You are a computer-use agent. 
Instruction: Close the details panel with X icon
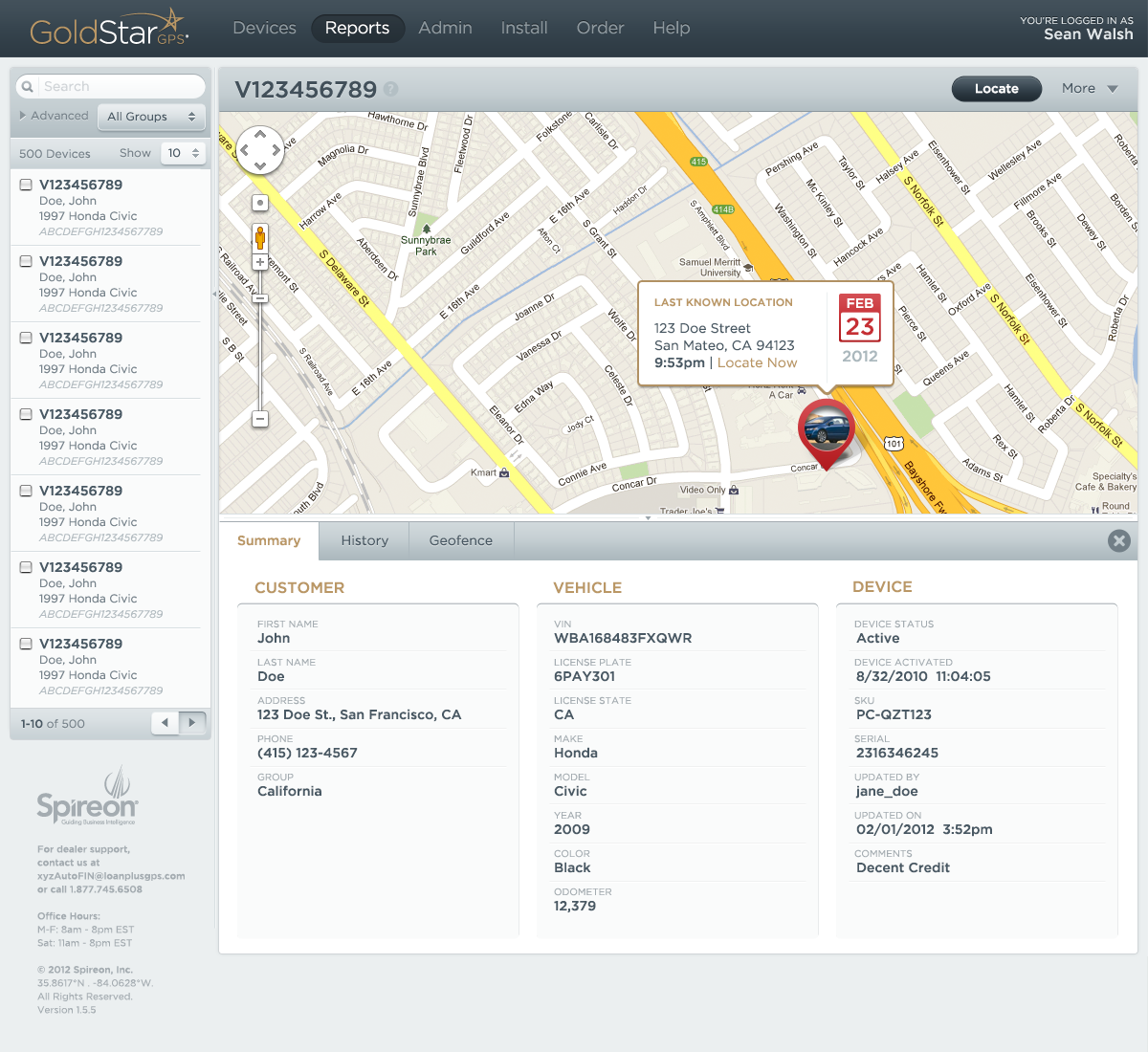point(1118,541)
